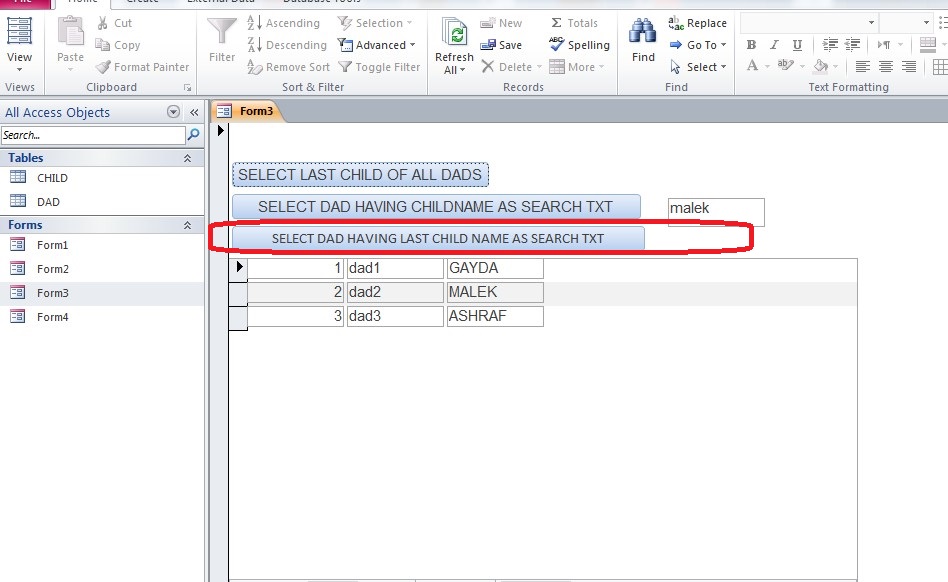Collapse the Tables group in navigation pane
948x582 pixels.
coord(187,158)
